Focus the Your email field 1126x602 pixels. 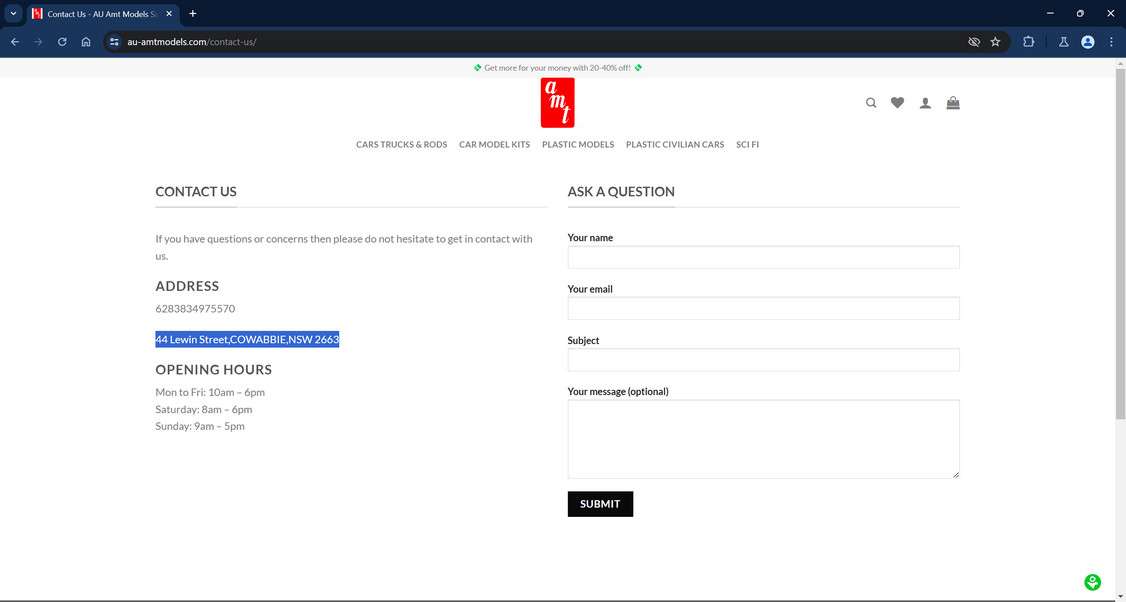(763, 308)
